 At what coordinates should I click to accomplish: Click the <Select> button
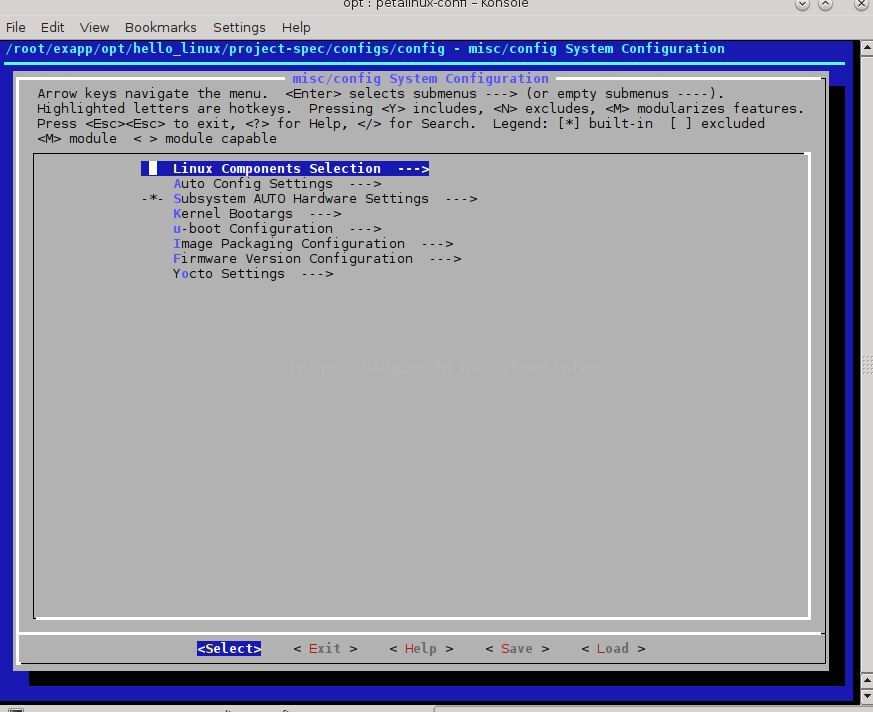point(229,649)
